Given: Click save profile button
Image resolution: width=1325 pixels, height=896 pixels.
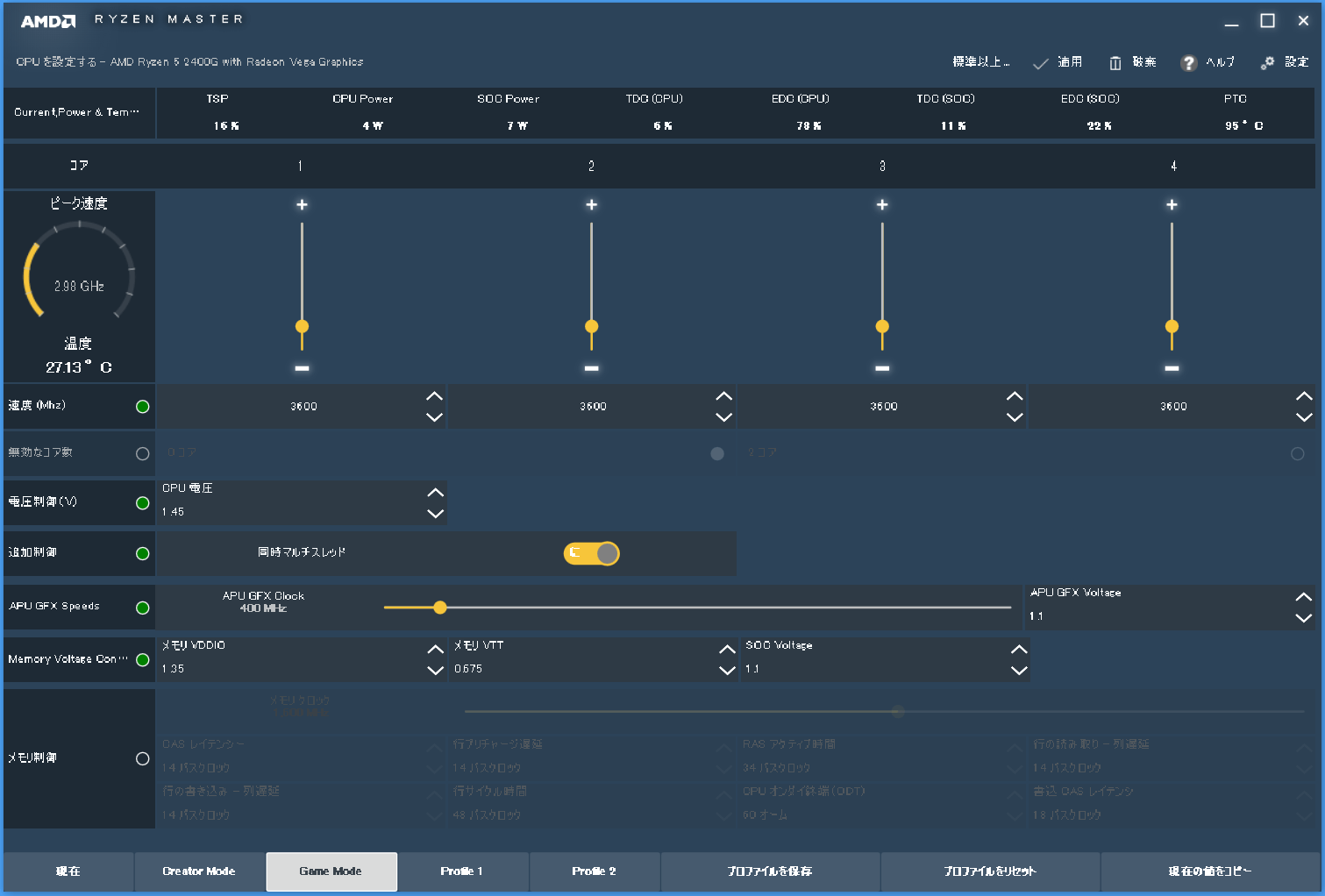Looking at the screenshot, I should pos(770,871).
